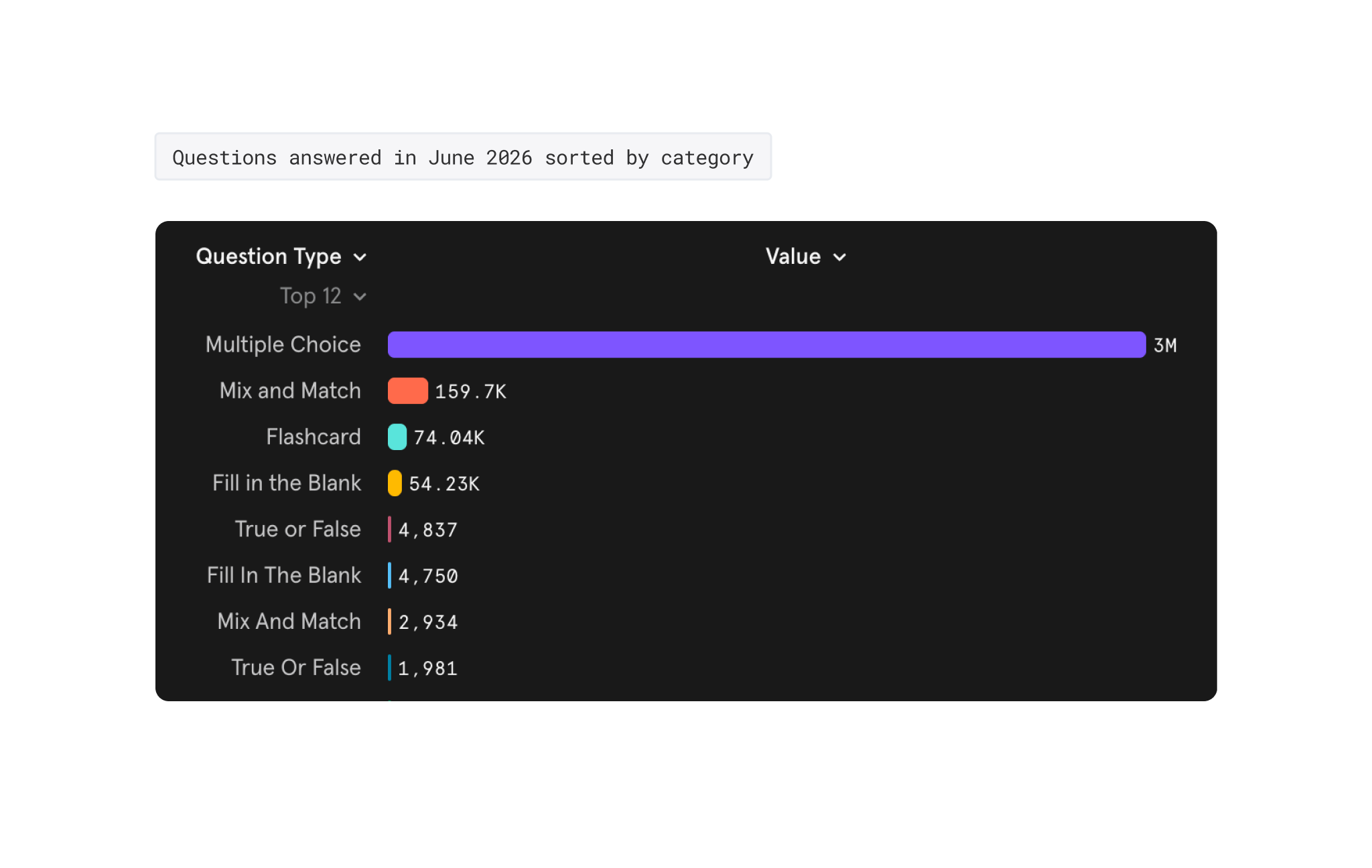Viewport: 1372px width, 868px height.
Task: Click the Fill In The Blank capitalized label
Action: click(x=284, y=575)
